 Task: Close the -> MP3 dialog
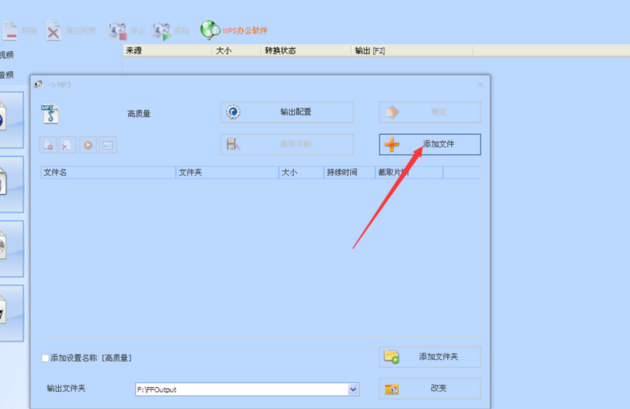coord(480,85)
